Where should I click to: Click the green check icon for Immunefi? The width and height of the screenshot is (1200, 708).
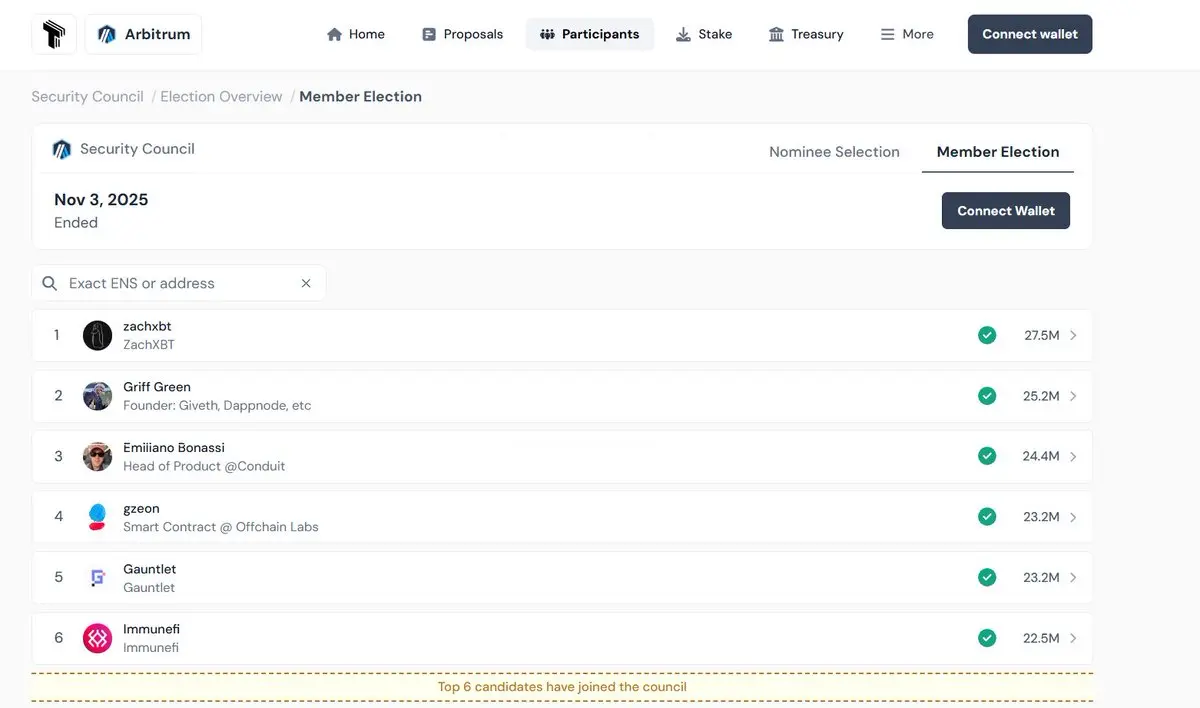tap(987, 638)
